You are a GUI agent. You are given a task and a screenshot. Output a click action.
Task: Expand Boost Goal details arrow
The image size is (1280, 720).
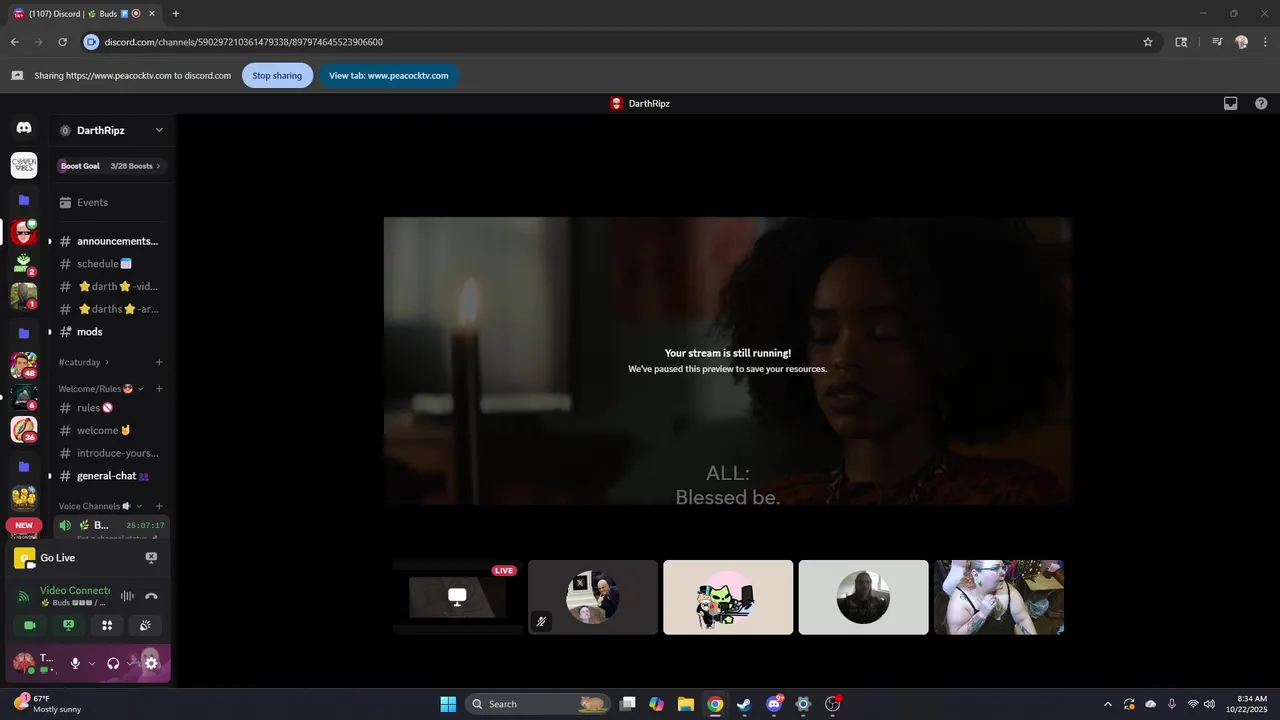[158, 166]
